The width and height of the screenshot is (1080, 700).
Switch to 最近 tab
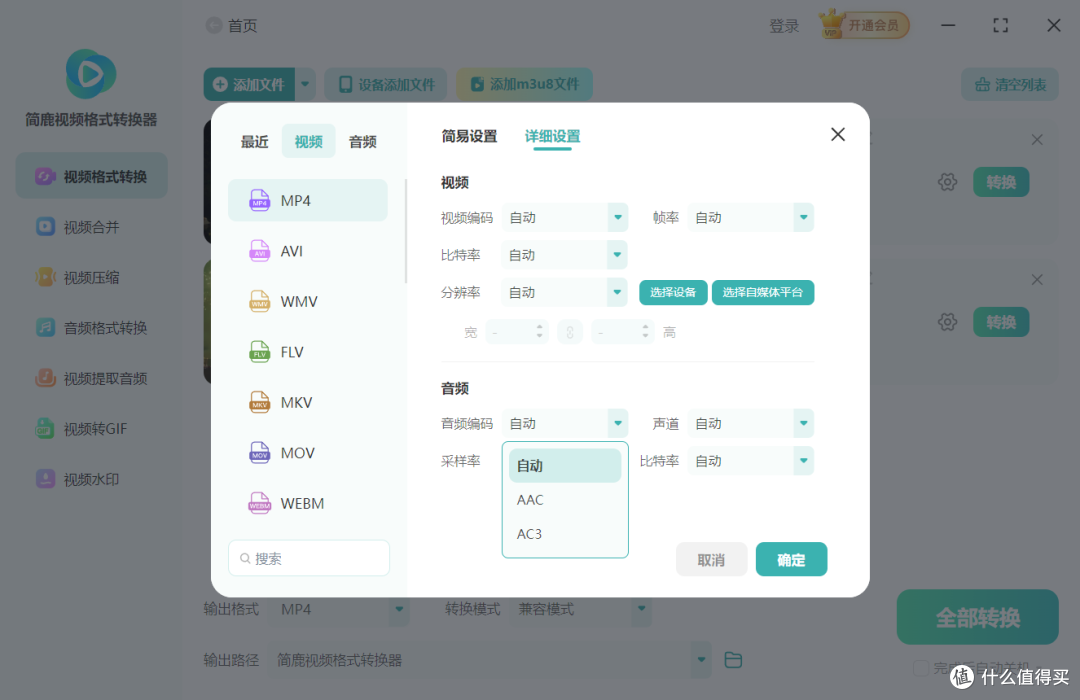(254, 141)
